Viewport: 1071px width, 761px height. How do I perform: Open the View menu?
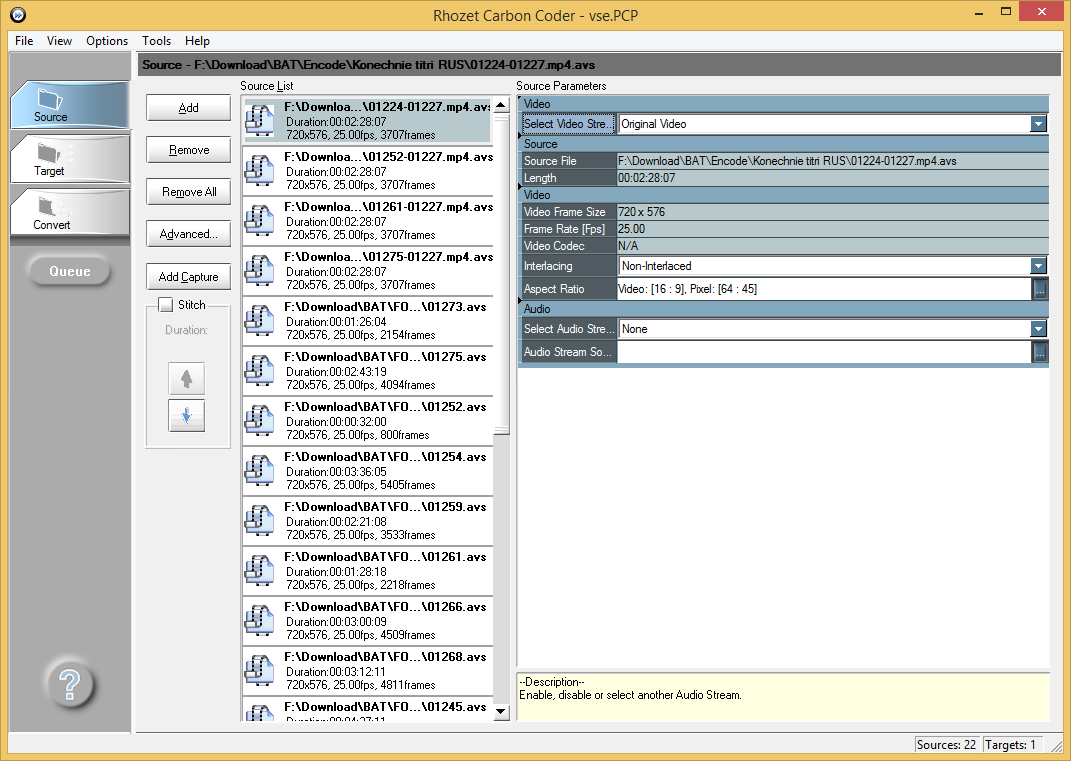(59, 41)
